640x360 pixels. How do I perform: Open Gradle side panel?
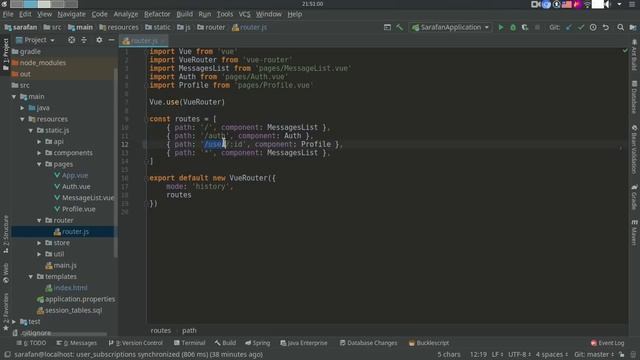[634, 197]
